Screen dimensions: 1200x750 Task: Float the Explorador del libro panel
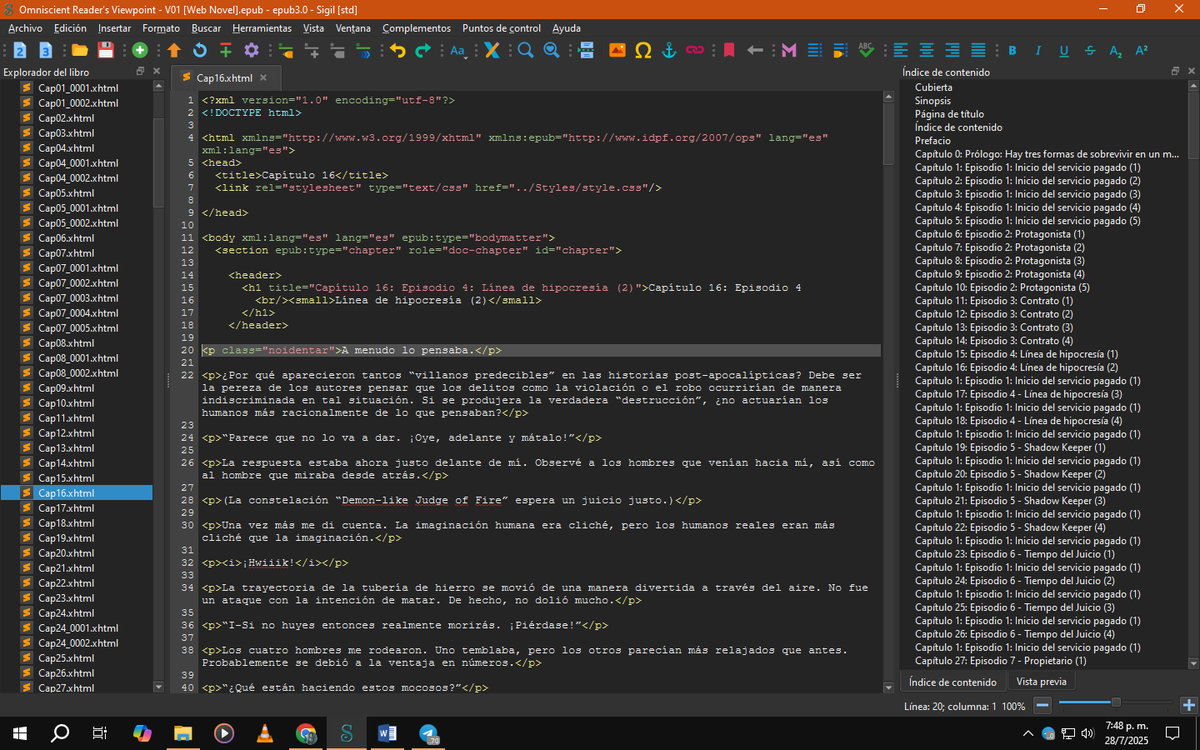pyautogui.click(x=140, y=72)
